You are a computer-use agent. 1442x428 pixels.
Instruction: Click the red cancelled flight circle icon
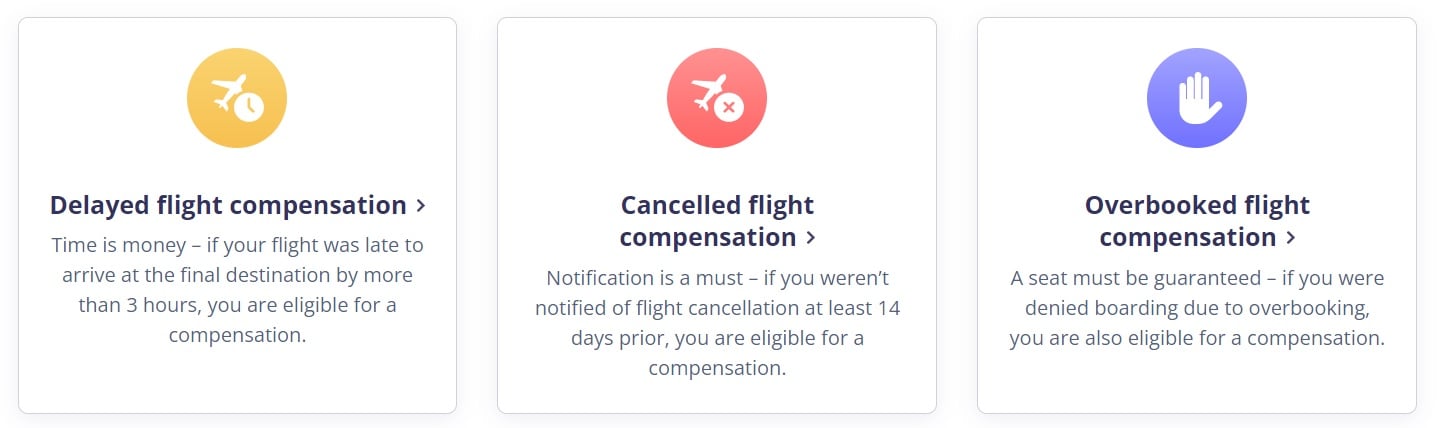(x=717, y=98)
